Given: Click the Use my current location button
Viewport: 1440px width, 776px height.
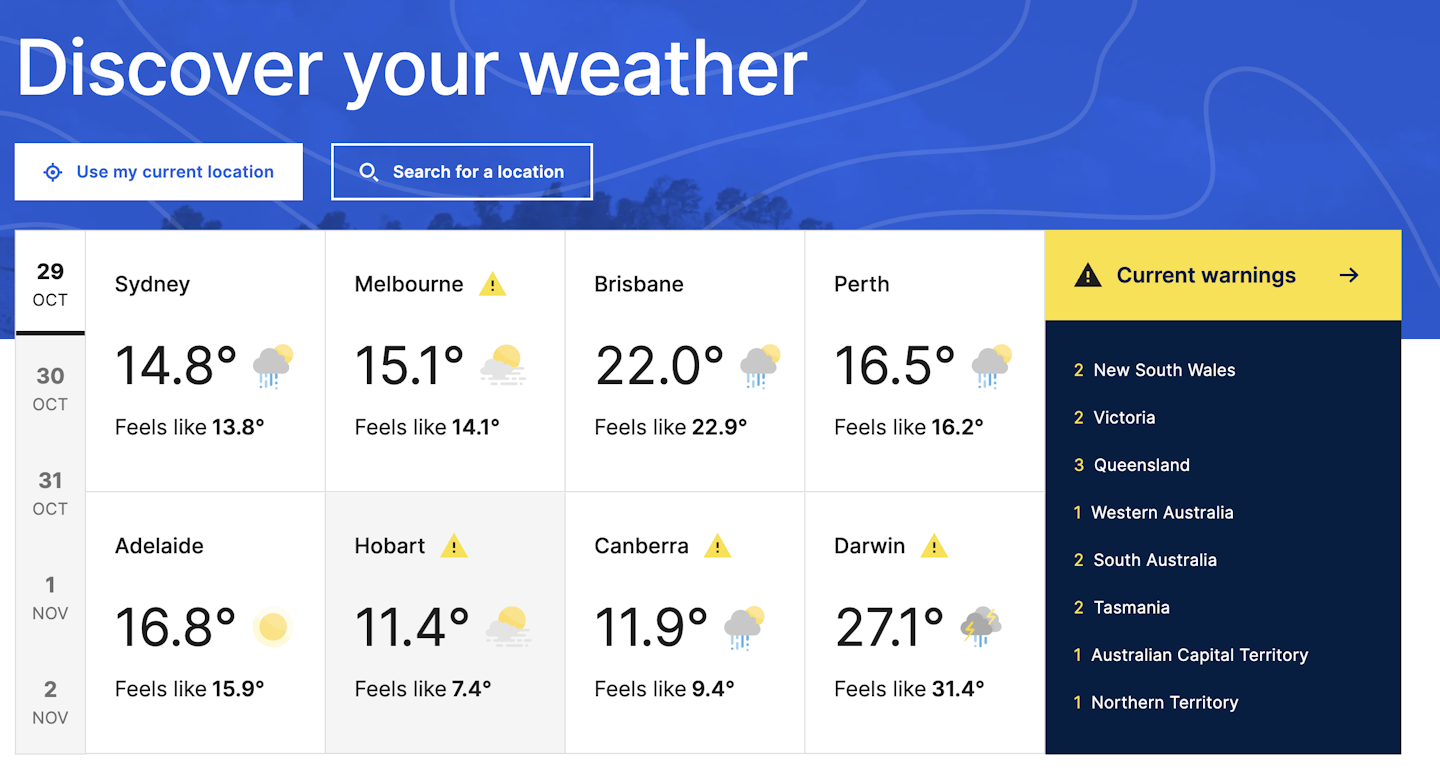Looking at the screenshot, I should click(158, 171).
